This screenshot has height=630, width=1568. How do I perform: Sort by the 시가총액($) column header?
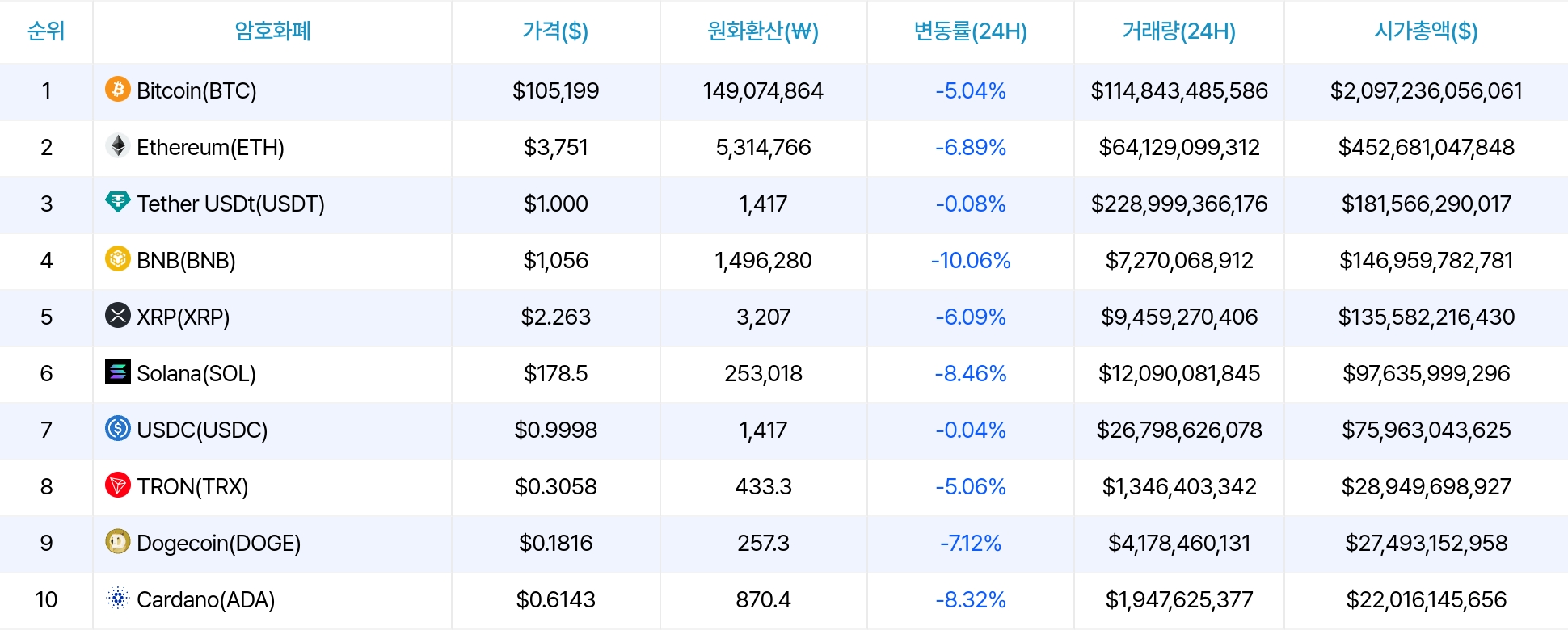1426,31
